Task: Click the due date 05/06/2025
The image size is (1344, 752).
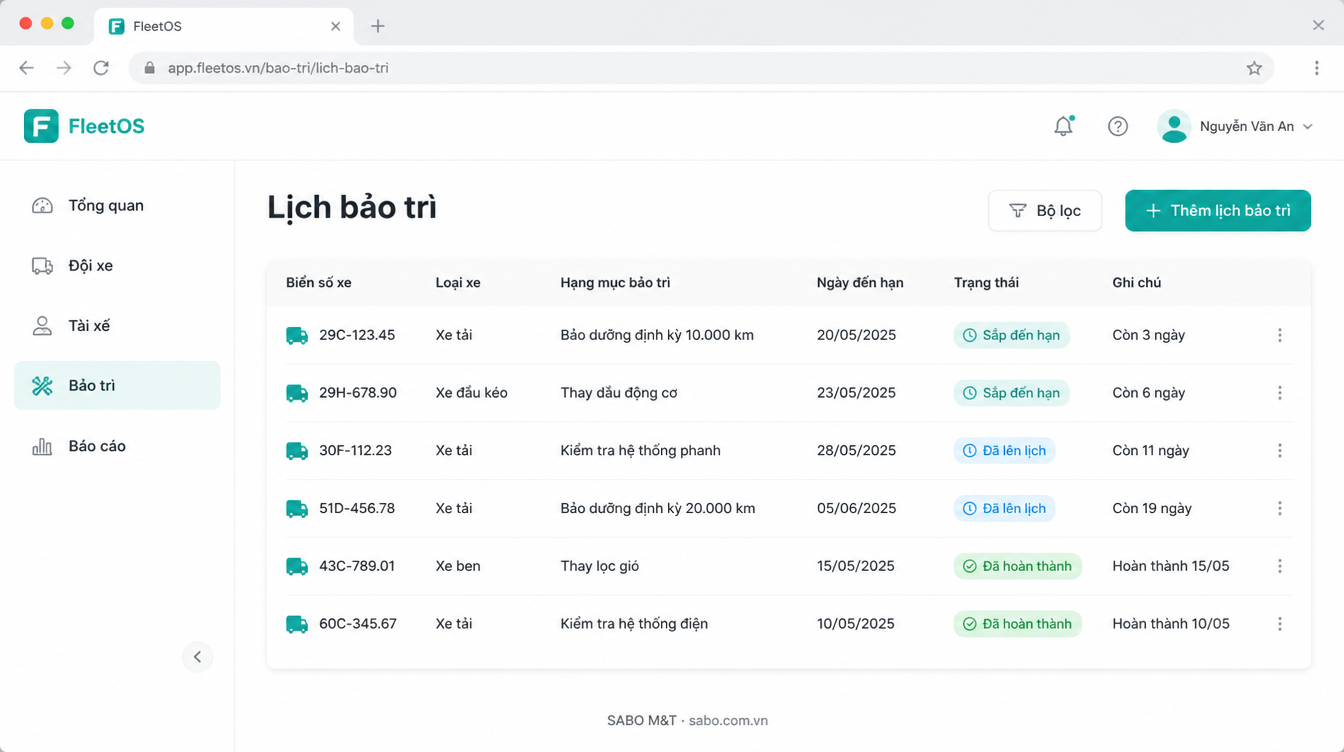Action: point(857,508)
